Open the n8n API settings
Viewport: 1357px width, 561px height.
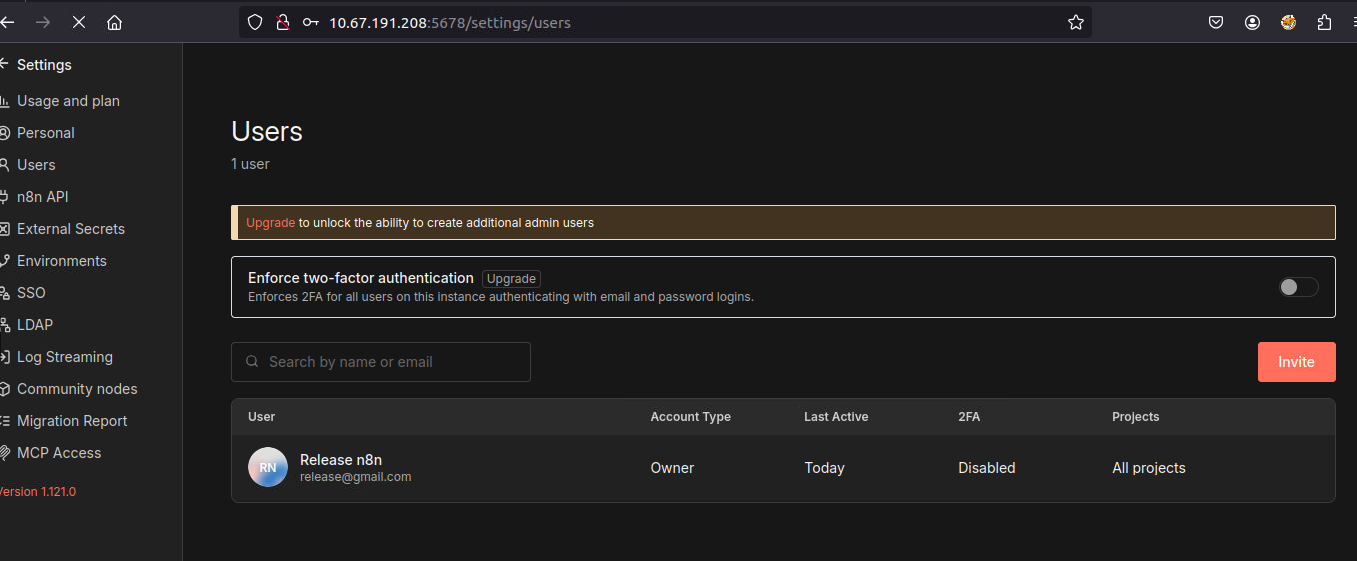coord(43,197)
